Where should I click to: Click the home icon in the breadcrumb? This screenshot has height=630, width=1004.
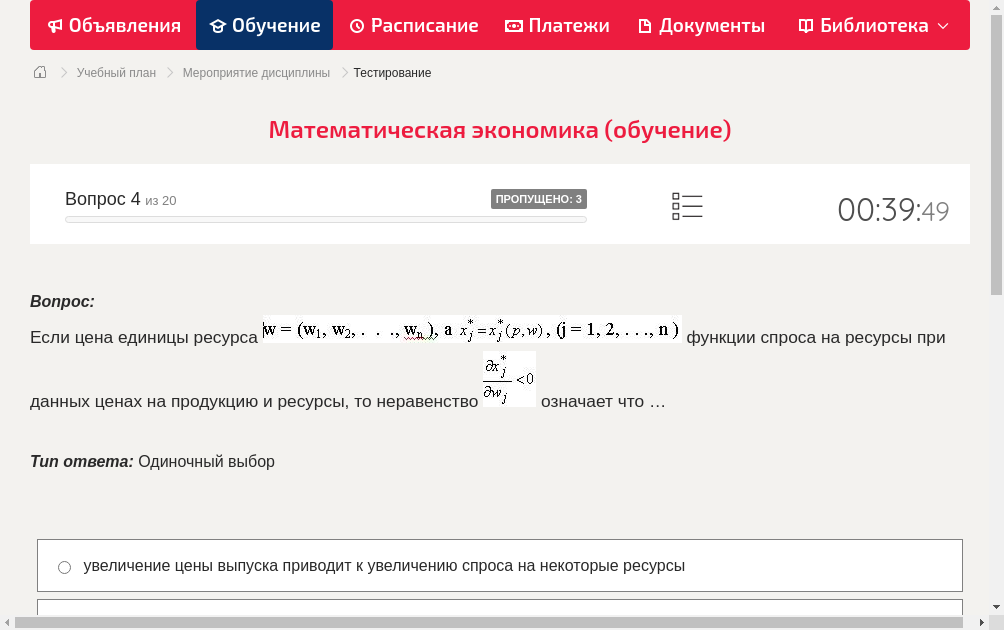[40, 72]
